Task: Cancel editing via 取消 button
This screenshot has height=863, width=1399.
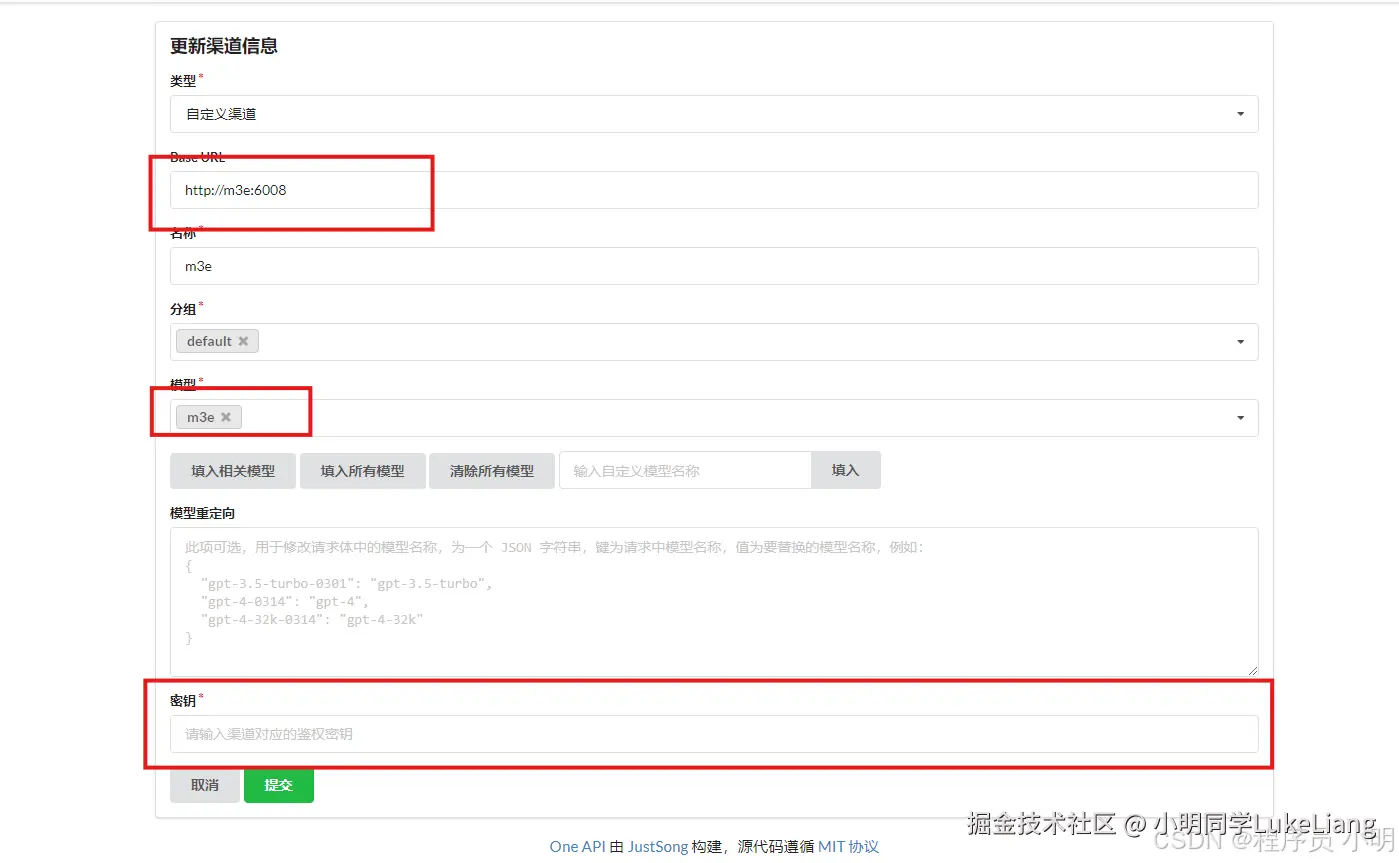Action: click(x=204, y=785)
